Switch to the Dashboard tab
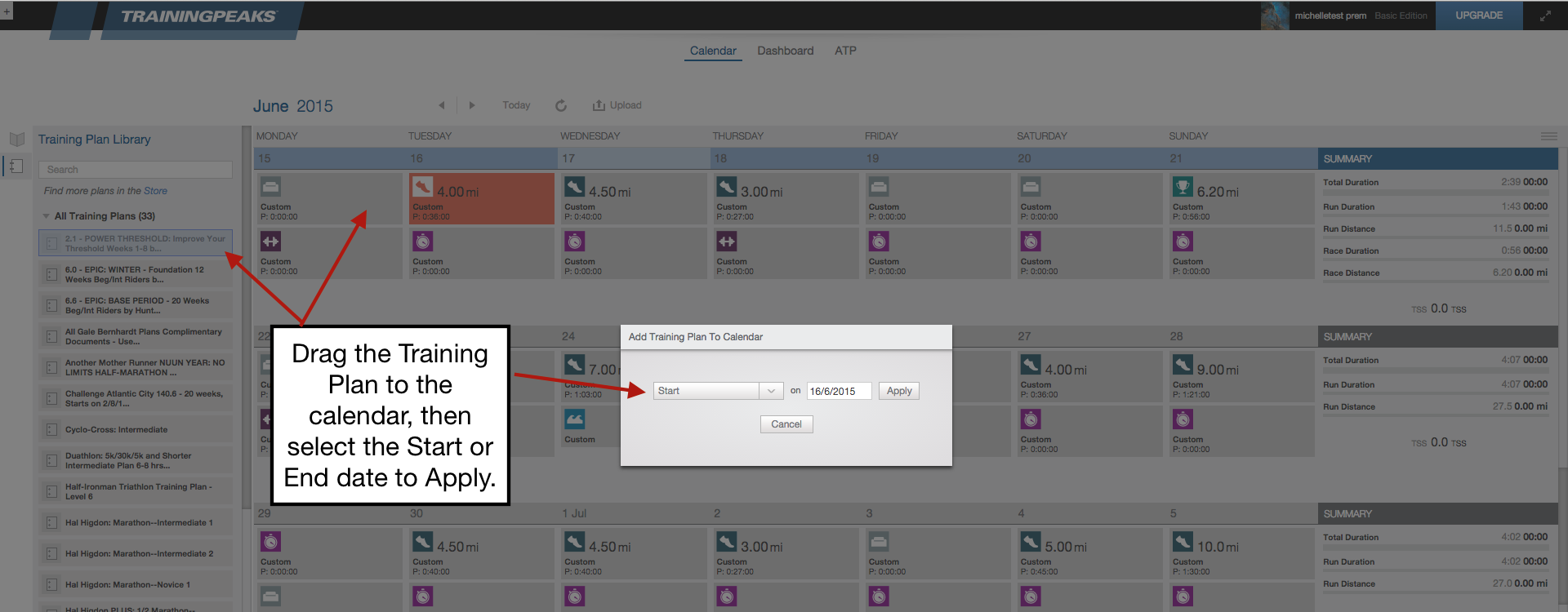 [x=785, y=51]
